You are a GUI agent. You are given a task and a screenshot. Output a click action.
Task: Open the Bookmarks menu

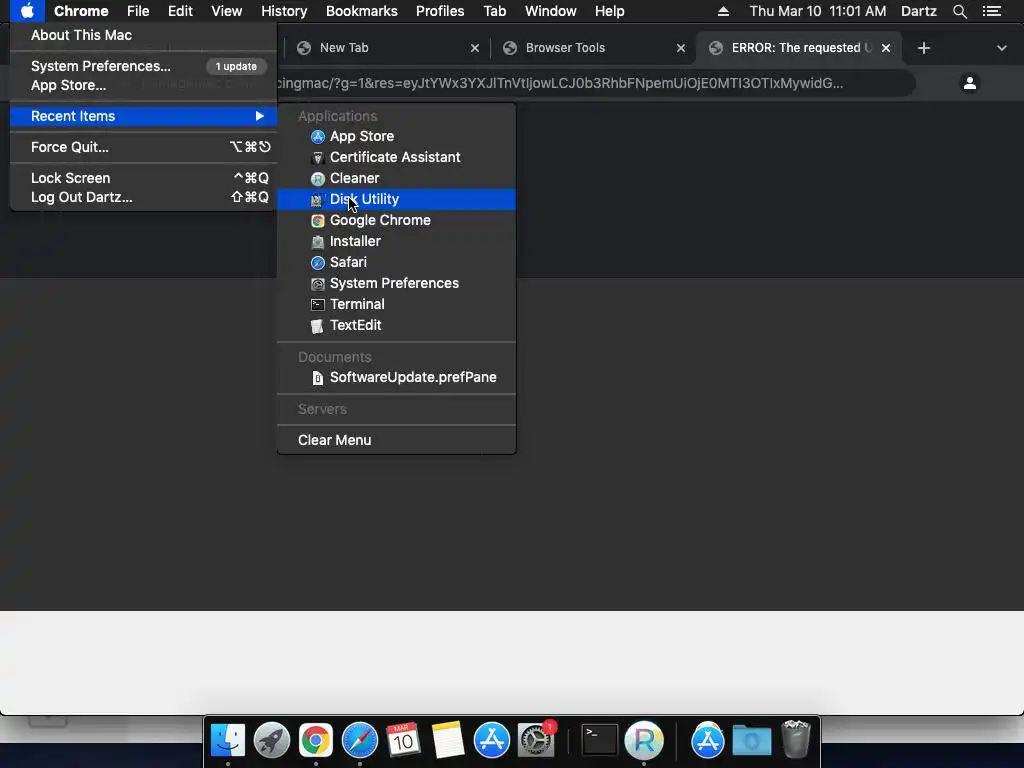(362, 11)
